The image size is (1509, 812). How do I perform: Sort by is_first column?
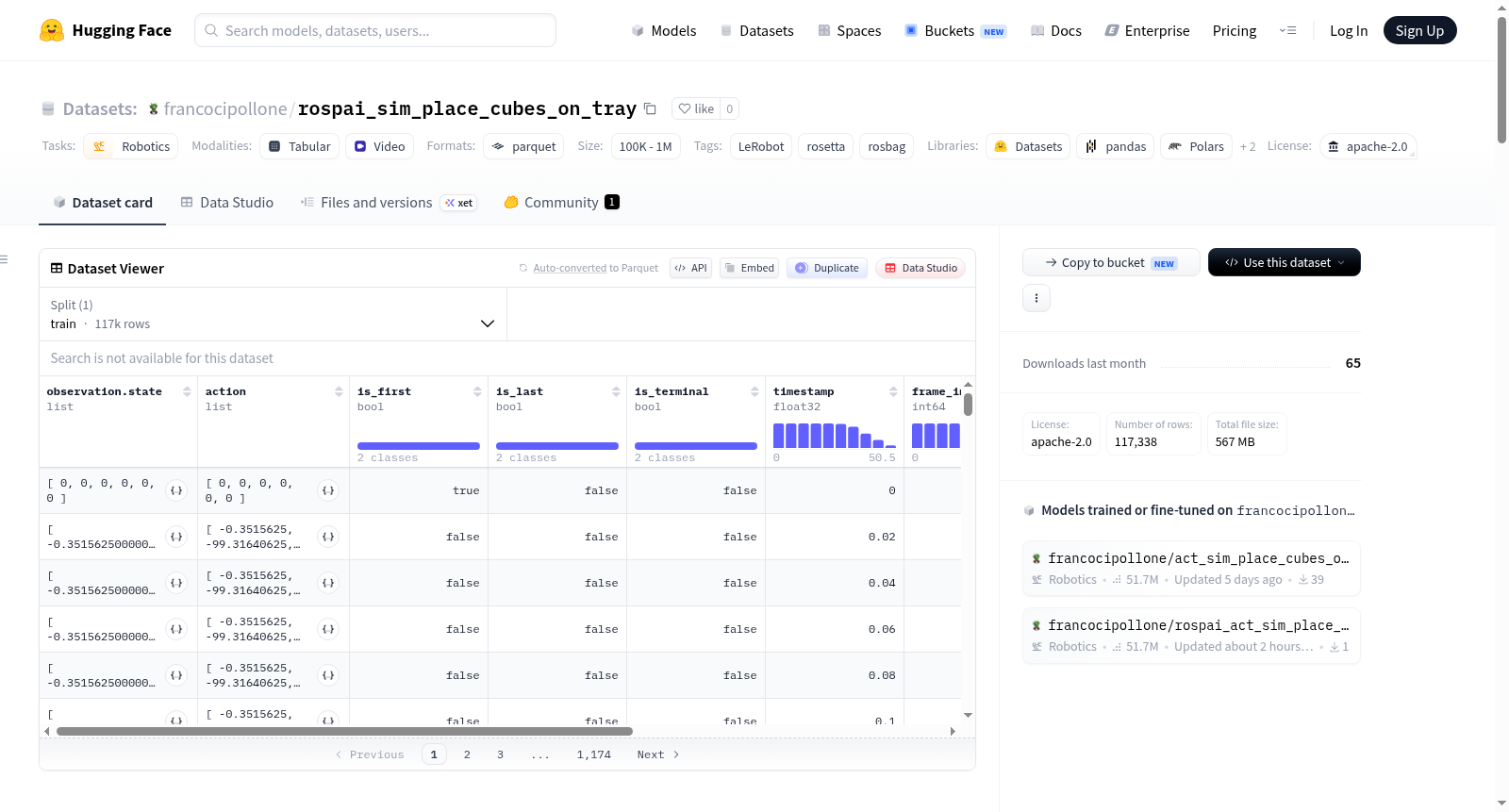[x=477, y=391]
